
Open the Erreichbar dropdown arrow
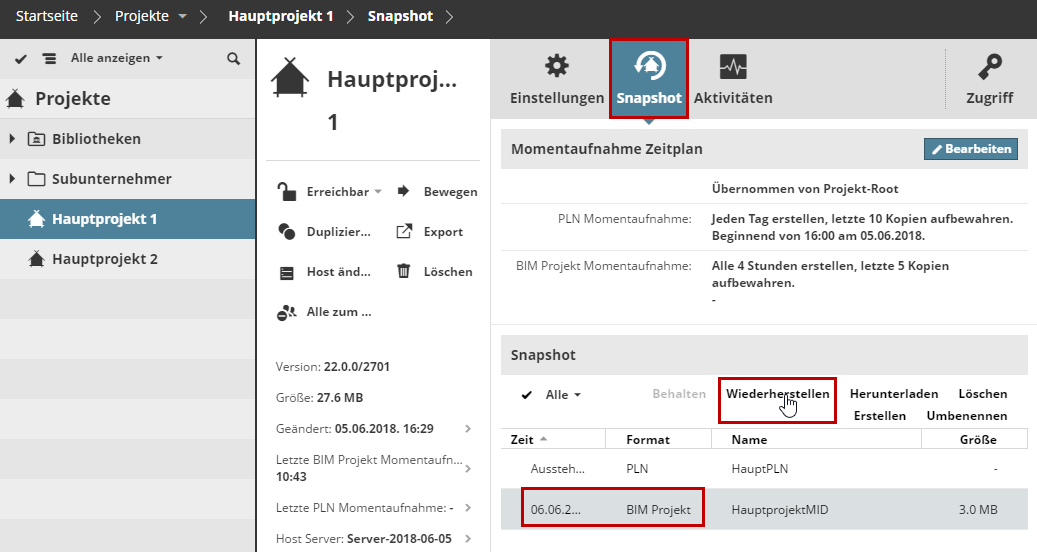pos(378,192)
